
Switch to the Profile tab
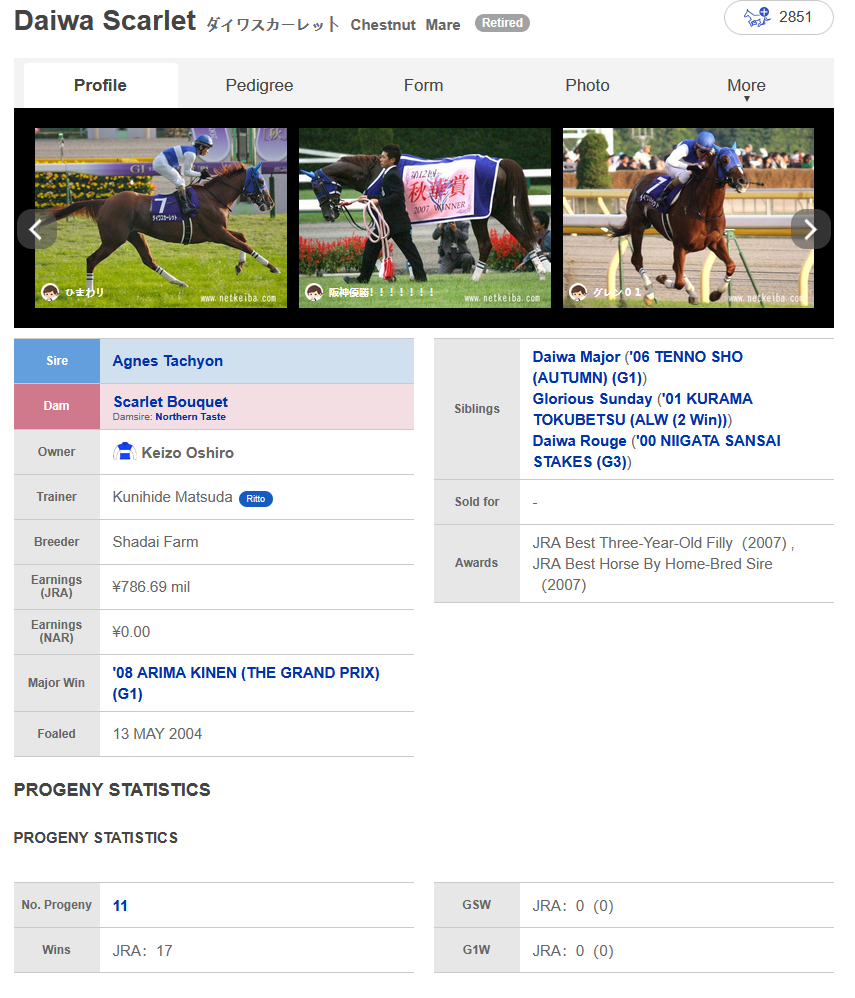101,85
